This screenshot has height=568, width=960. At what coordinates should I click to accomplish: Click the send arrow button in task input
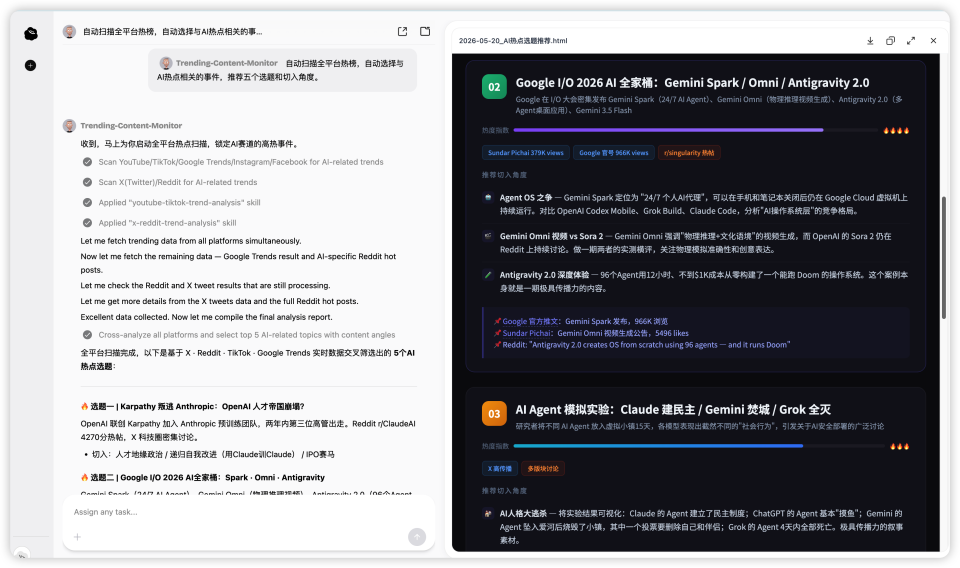click(x=417, y=537)
